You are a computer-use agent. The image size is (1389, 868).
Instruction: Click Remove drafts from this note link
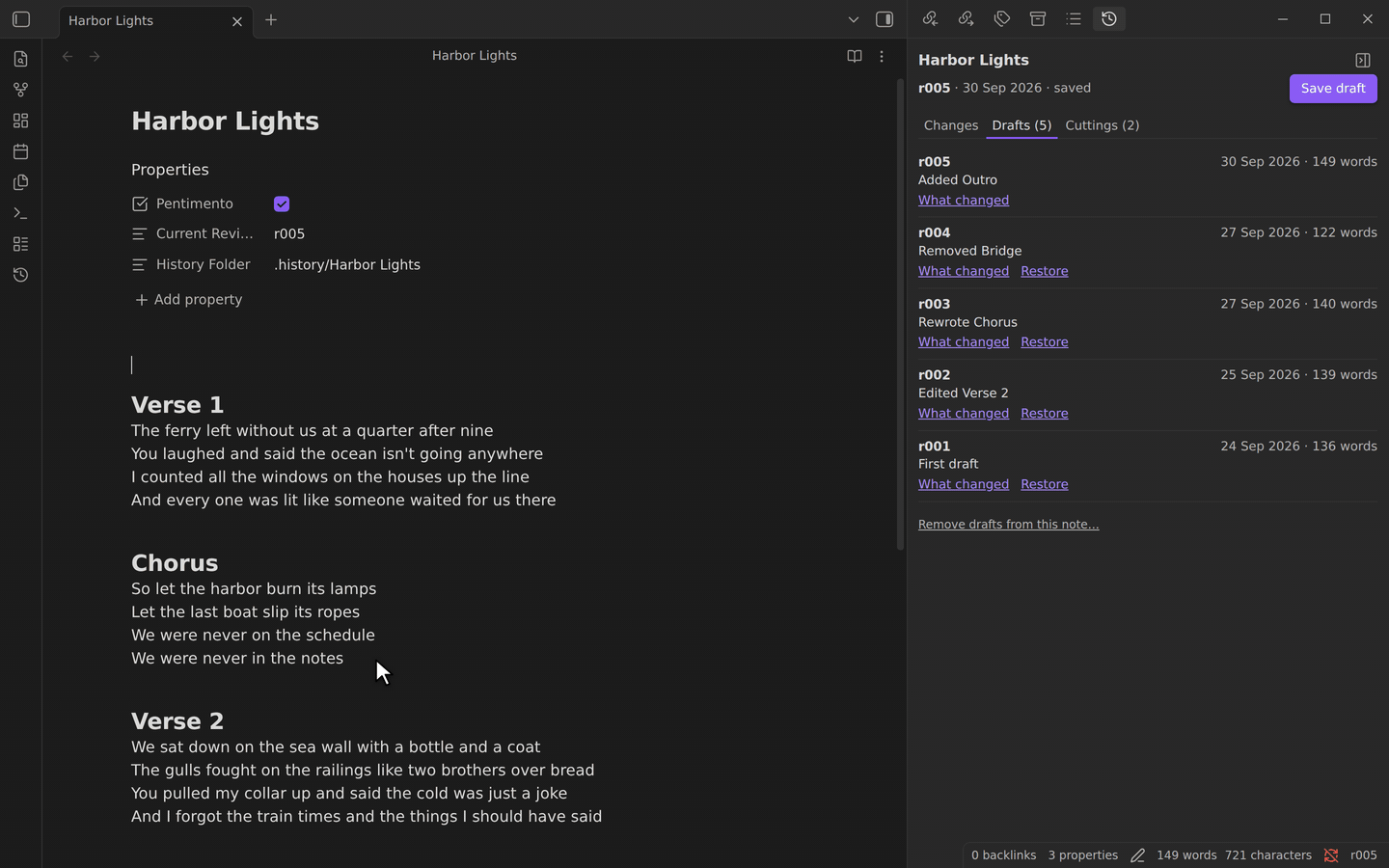click(x=1009, y=525)
